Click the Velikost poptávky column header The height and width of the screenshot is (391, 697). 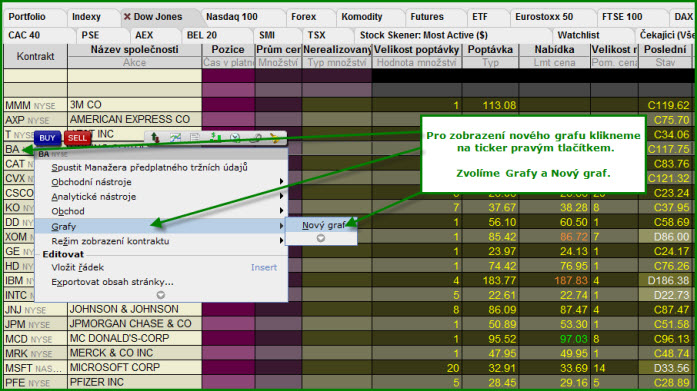pyautogui.click(x=417, y=50)
